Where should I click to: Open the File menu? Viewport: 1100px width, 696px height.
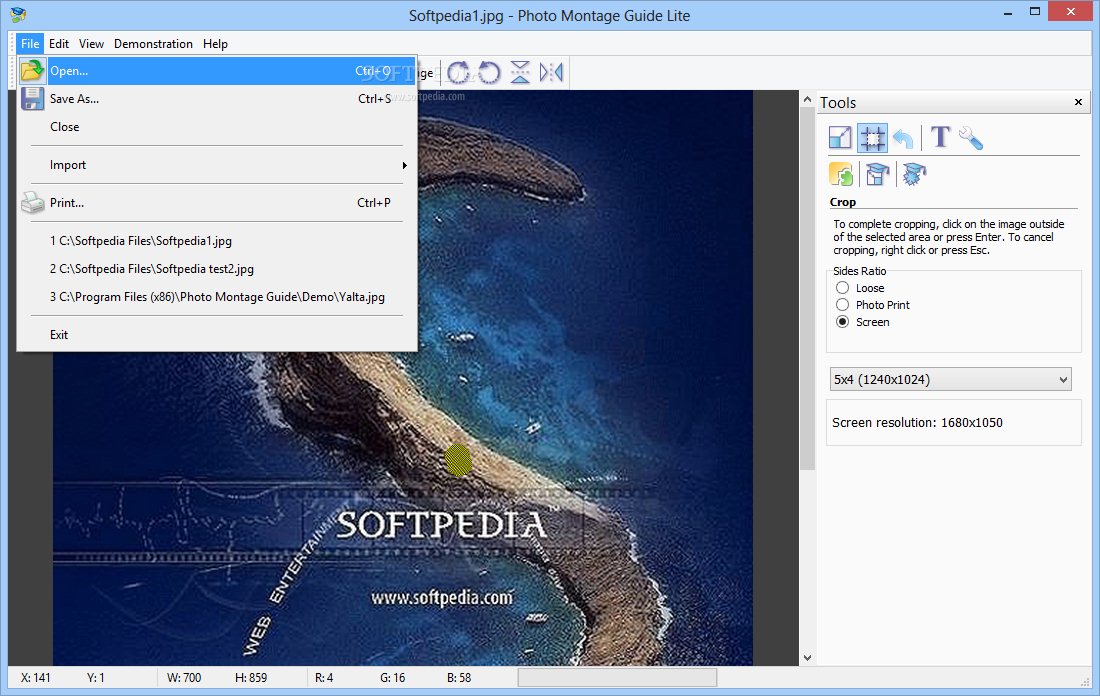30,44
